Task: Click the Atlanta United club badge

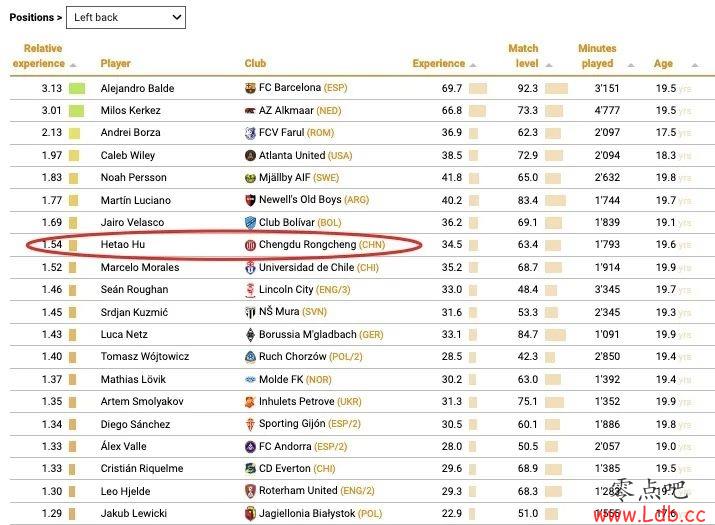Action: (x=250, y=156)
